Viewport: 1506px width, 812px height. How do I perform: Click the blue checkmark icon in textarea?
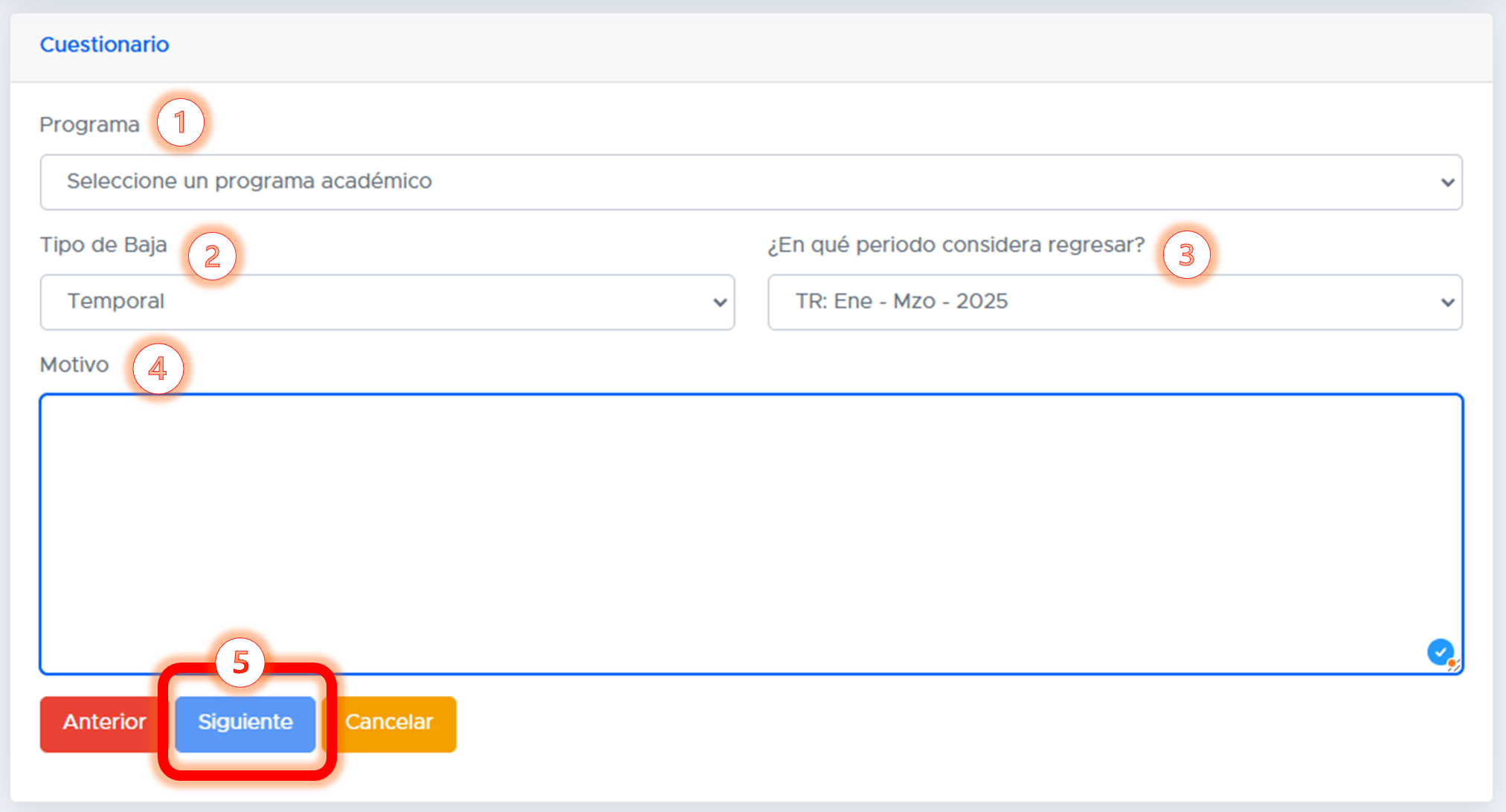point(1440,651)
